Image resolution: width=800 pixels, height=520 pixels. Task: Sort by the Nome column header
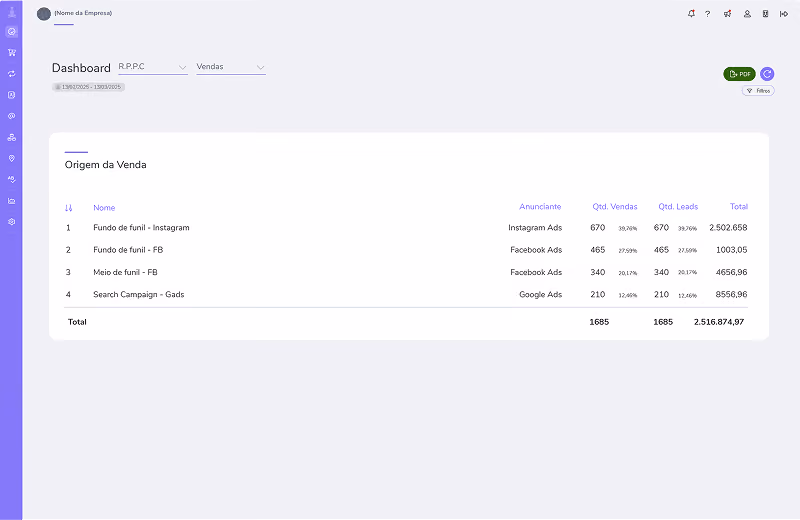pos(104,208)
